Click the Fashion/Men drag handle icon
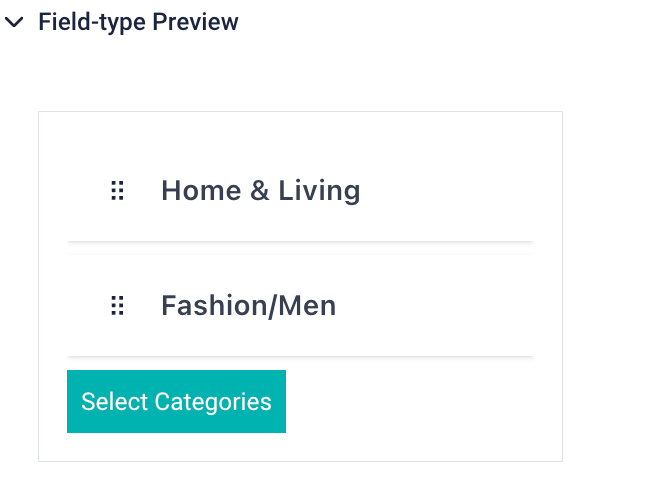Image resolution: width=661 pixels, height=493 pixels. click(117, 306)
